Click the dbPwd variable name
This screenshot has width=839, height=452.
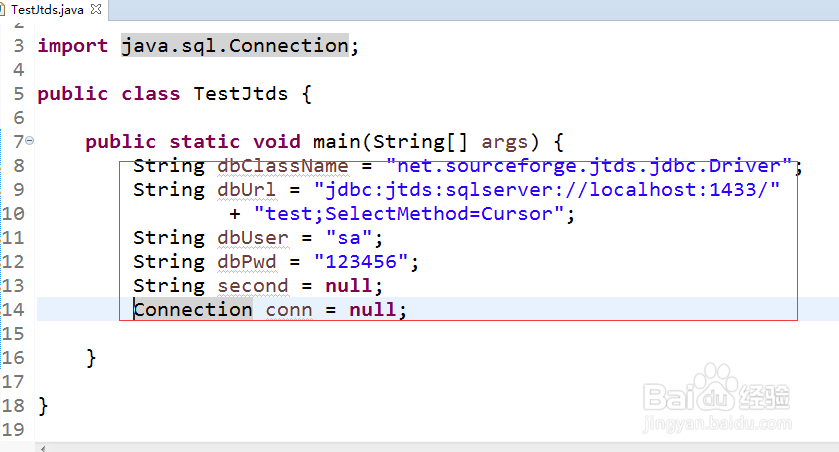coord(247,262)
